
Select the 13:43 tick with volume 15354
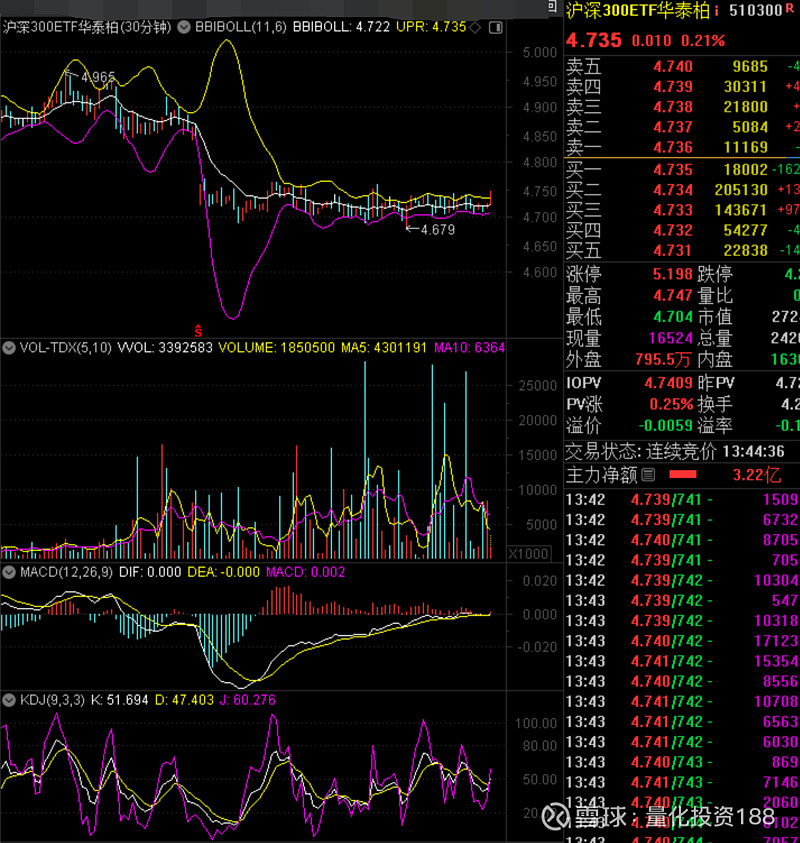(682, 661)
